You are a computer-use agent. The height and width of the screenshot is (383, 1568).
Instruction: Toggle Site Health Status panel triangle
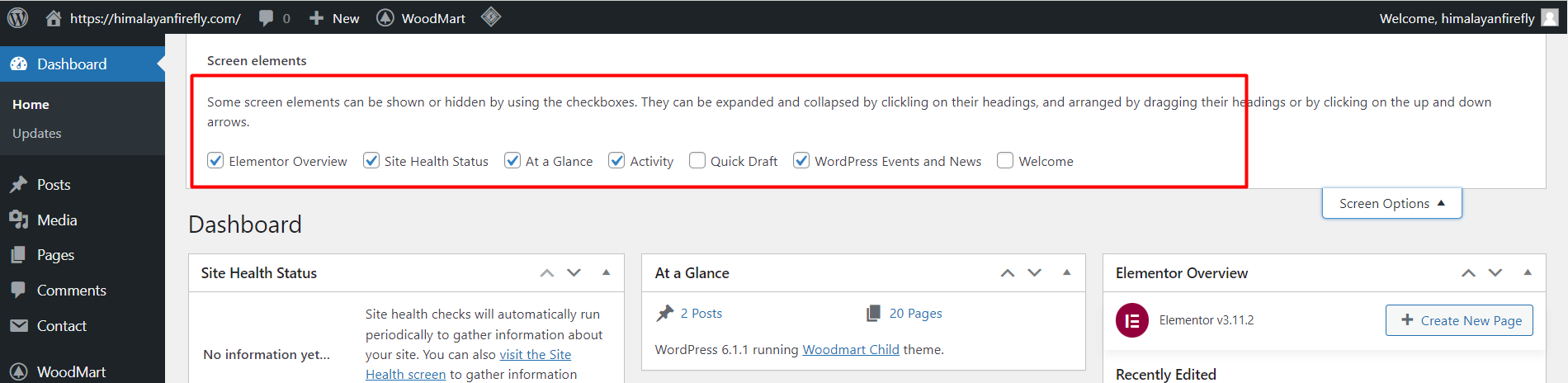pyautogui.click(x=607, y=272)
